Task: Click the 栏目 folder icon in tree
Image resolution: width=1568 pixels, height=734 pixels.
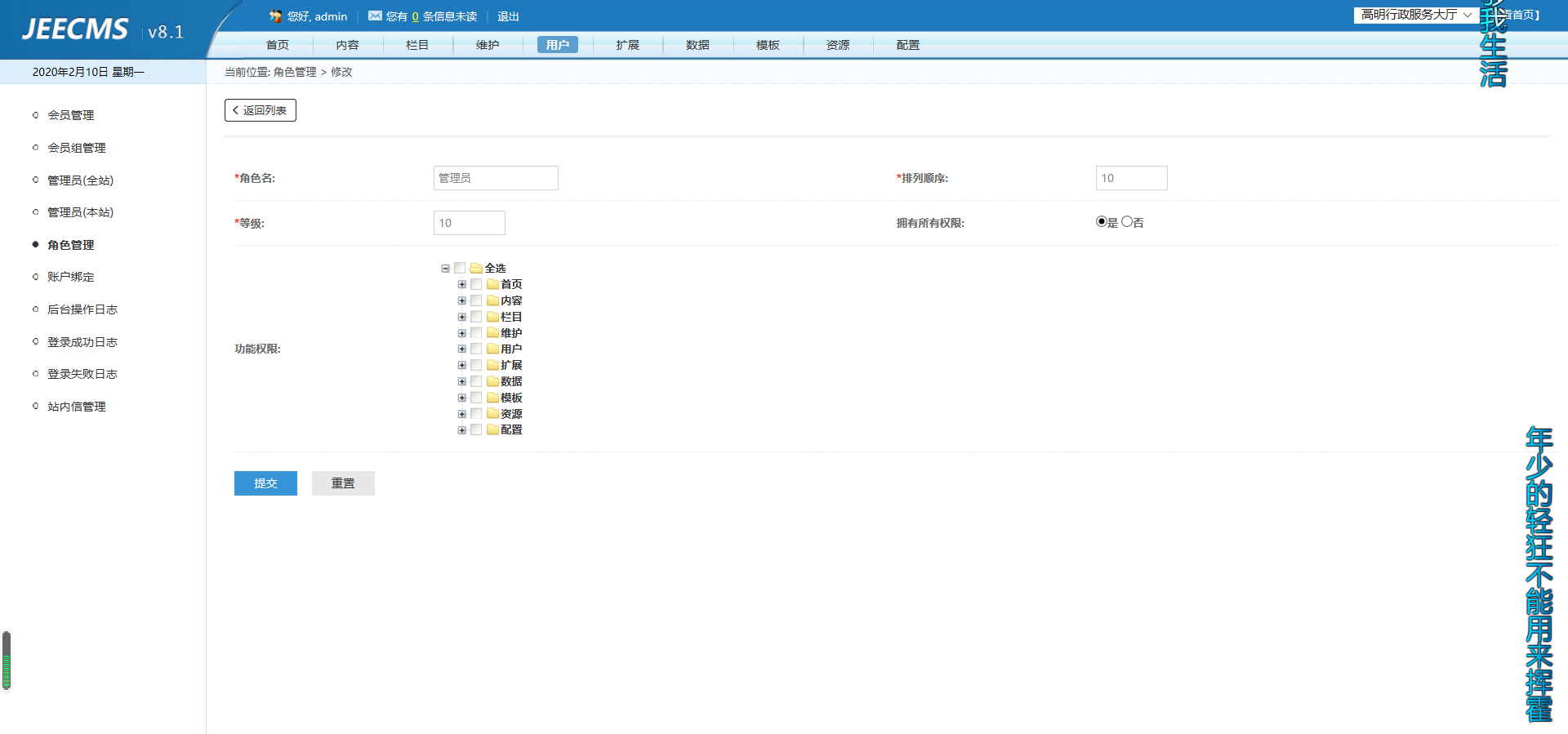Action: (x=492, y=317)
